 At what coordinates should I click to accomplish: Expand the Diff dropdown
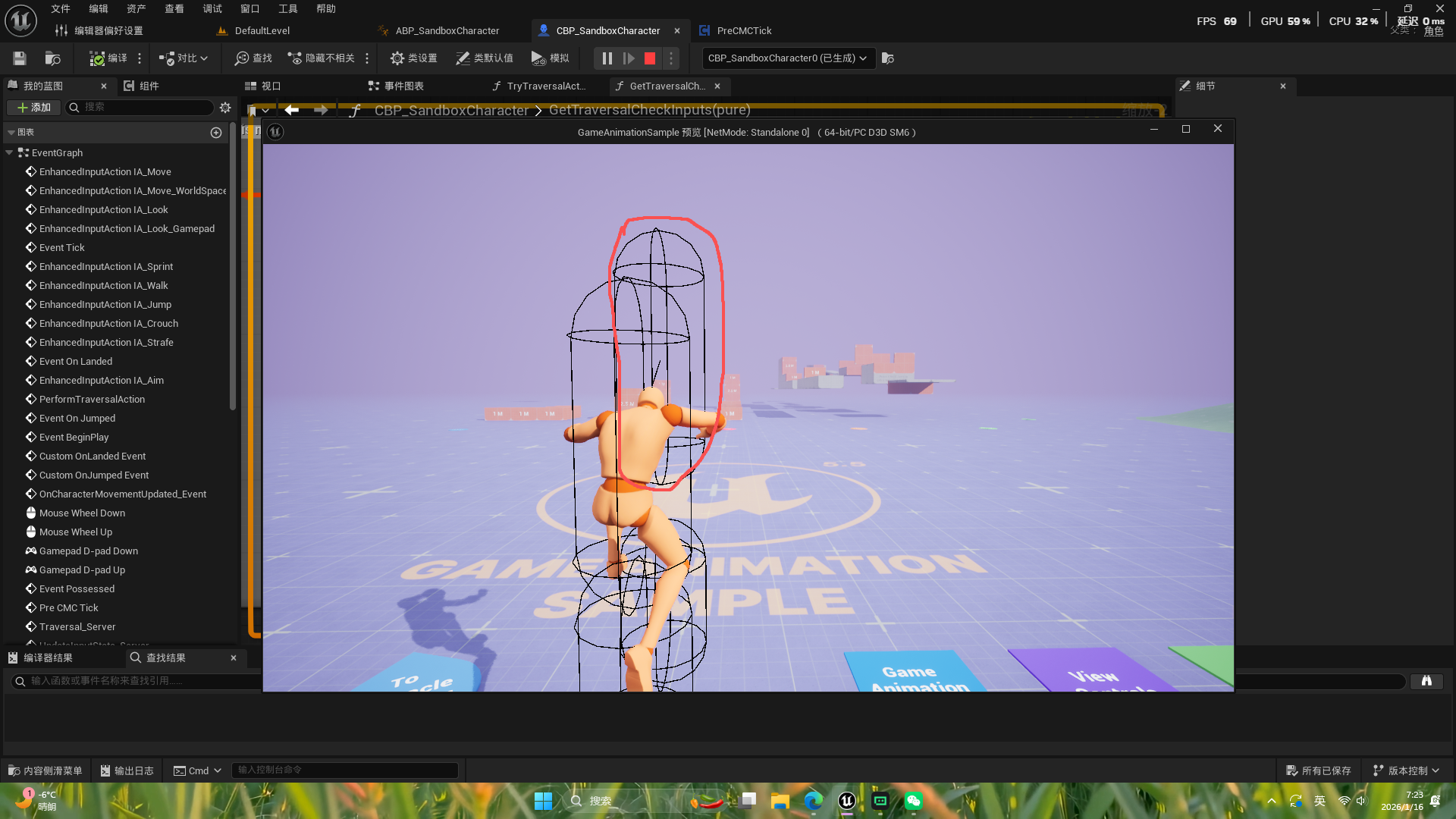(x=204, y=58)
